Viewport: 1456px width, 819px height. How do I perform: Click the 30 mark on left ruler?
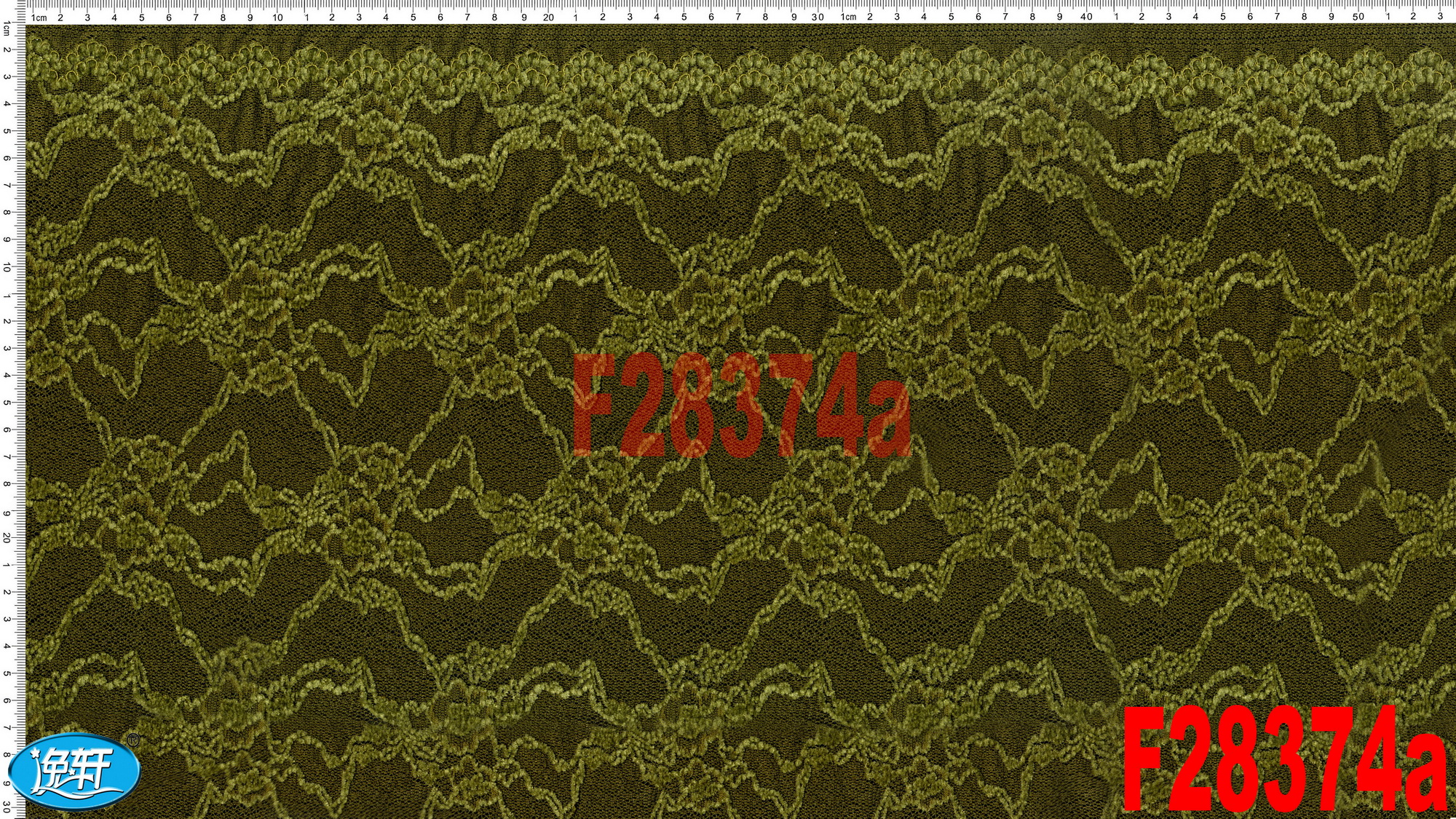click(7, 807)
